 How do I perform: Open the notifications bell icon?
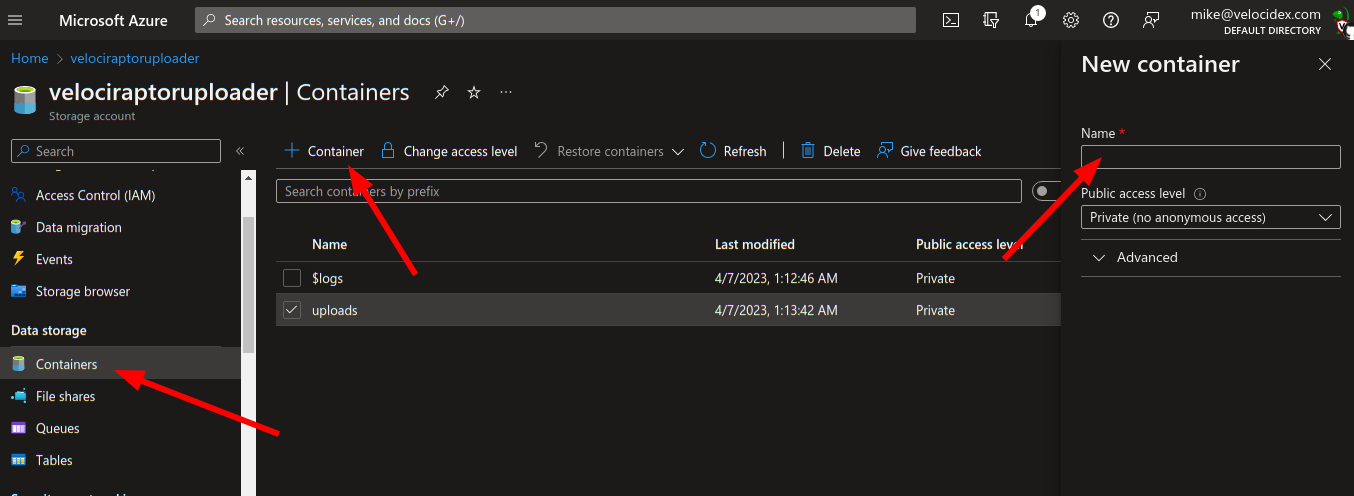1031,20
